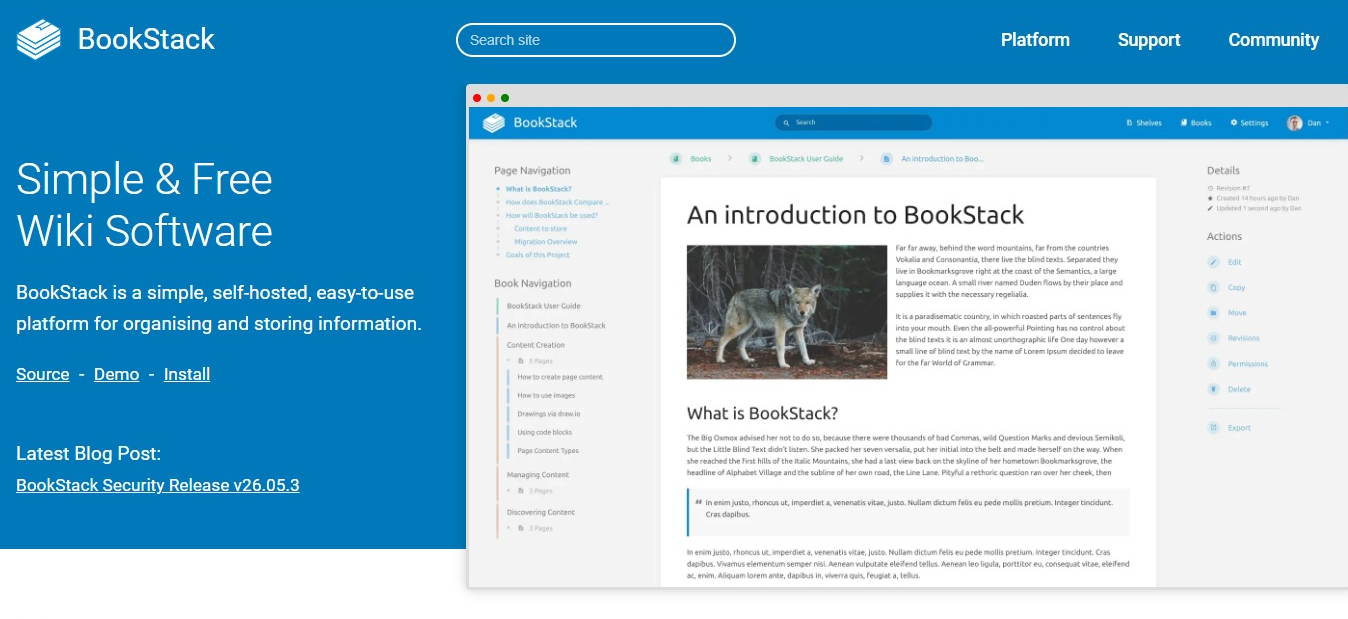Click the wolf photo in the preview page

pos(787,312)
